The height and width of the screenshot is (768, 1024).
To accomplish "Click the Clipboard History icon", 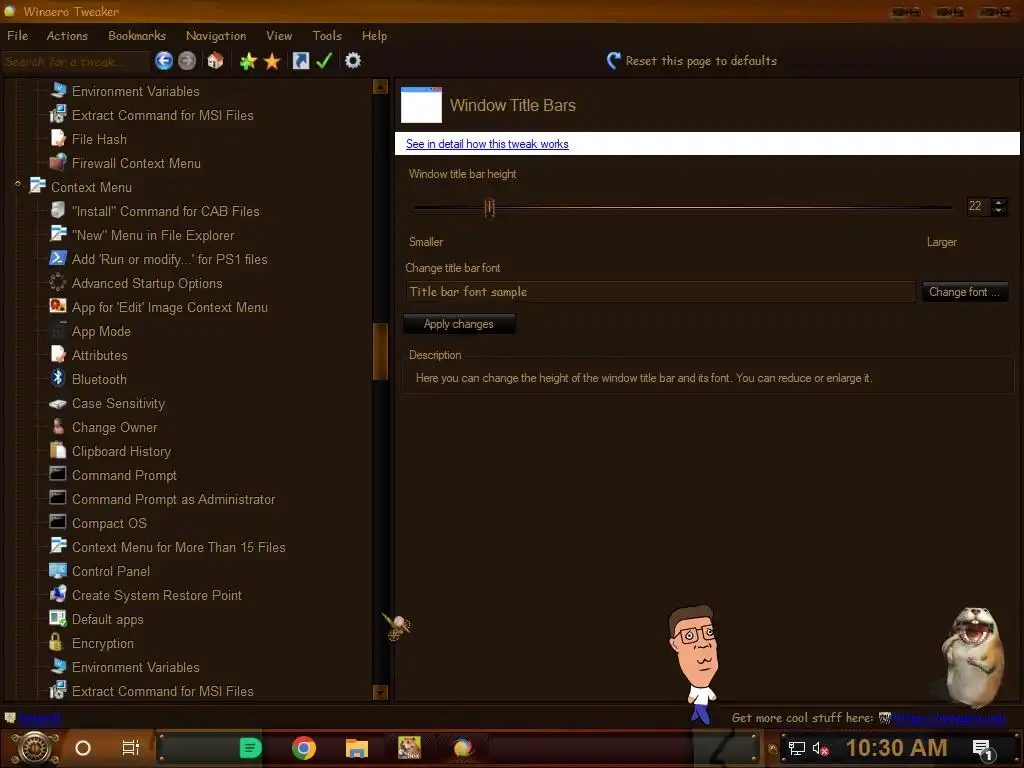I will tap(58, 450).
